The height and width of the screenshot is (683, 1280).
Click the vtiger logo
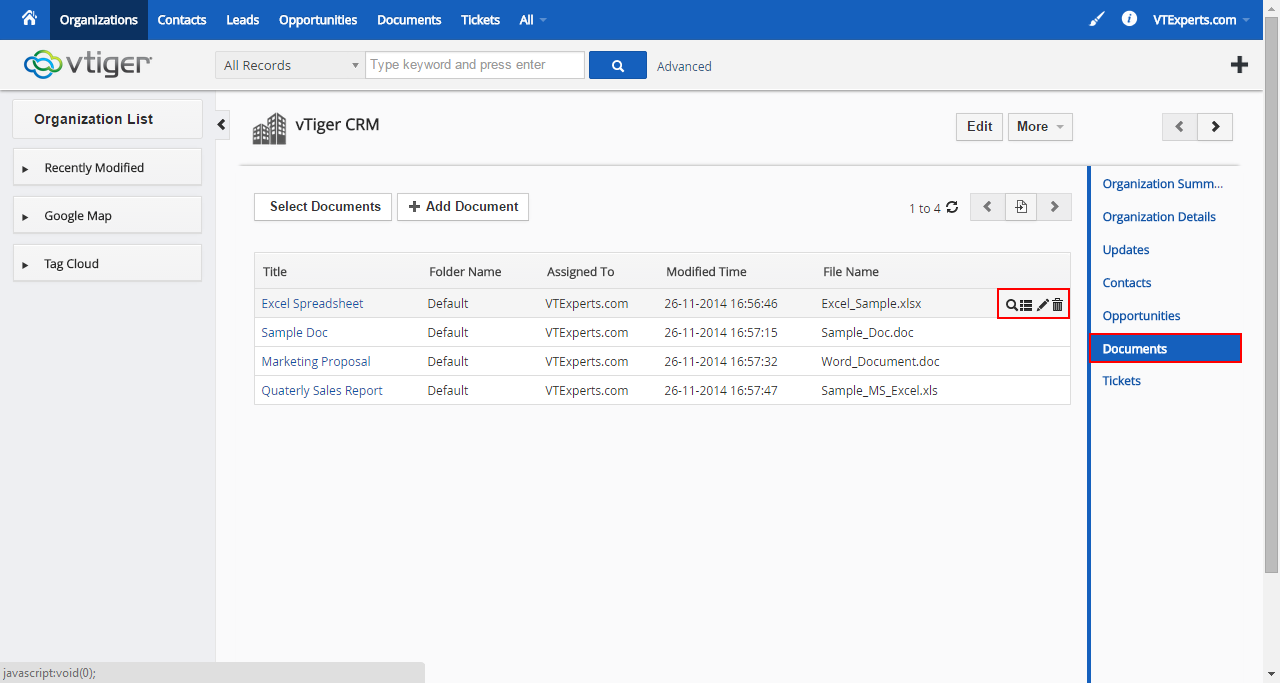point(88,64)
